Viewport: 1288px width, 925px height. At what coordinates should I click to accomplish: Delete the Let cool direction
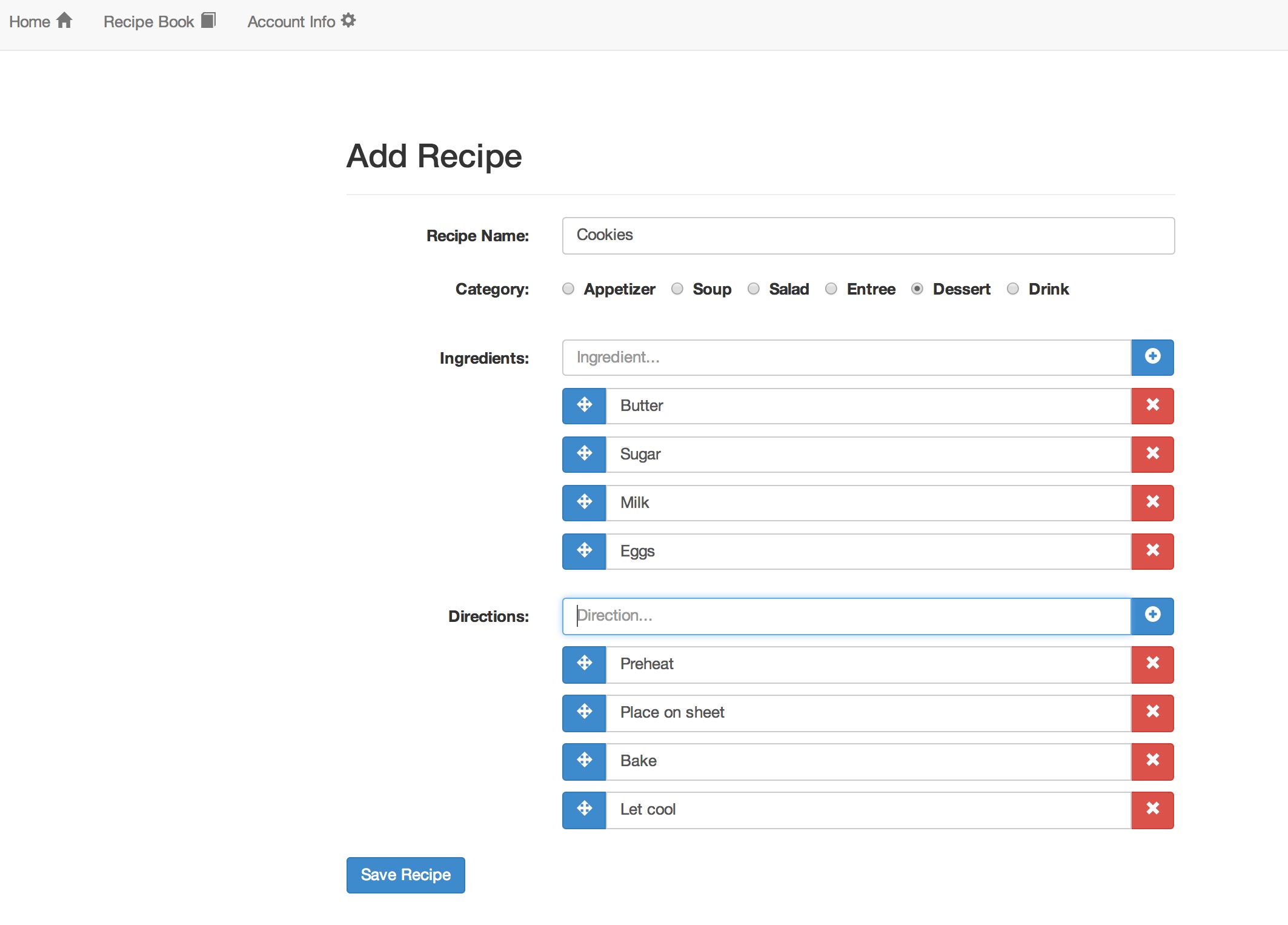point(1152,809)
